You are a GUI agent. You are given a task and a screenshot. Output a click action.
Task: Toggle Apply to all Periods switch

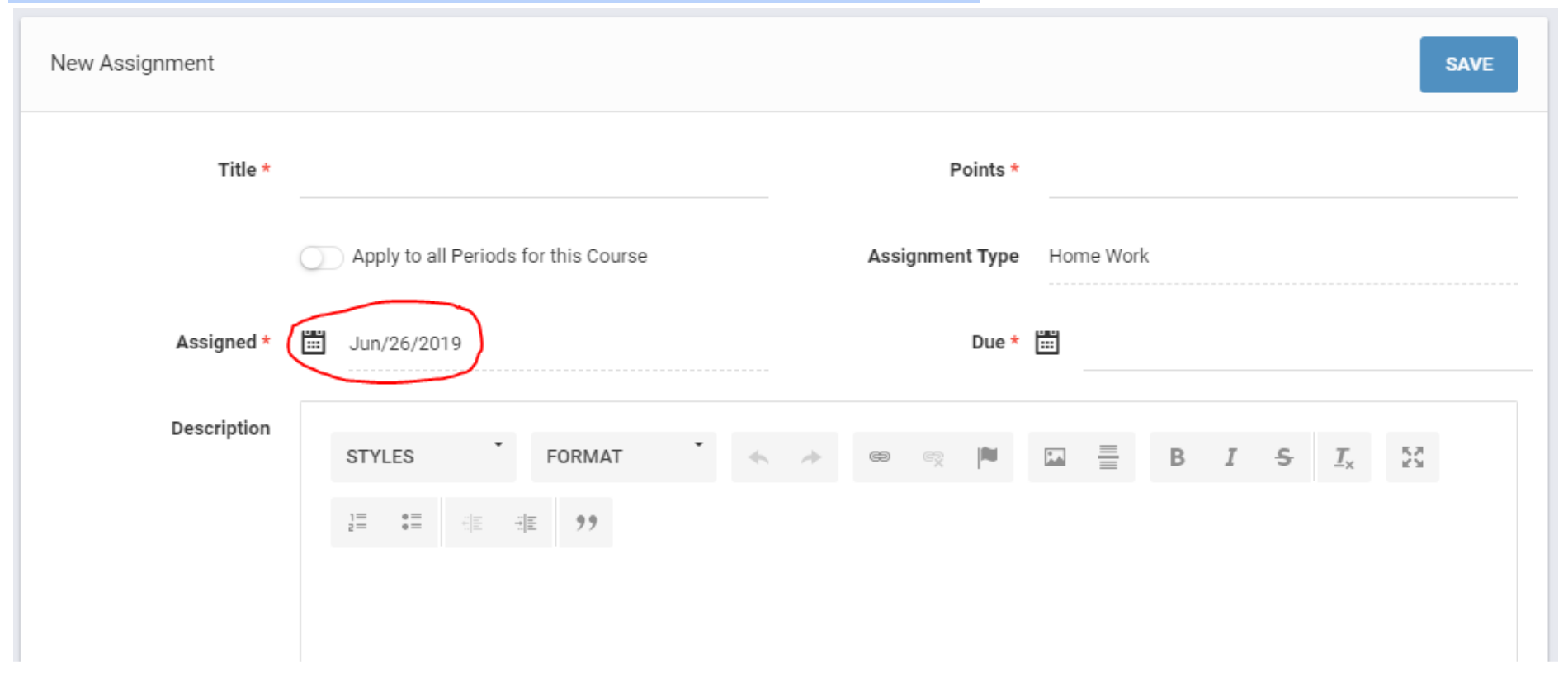coord(321,258)
